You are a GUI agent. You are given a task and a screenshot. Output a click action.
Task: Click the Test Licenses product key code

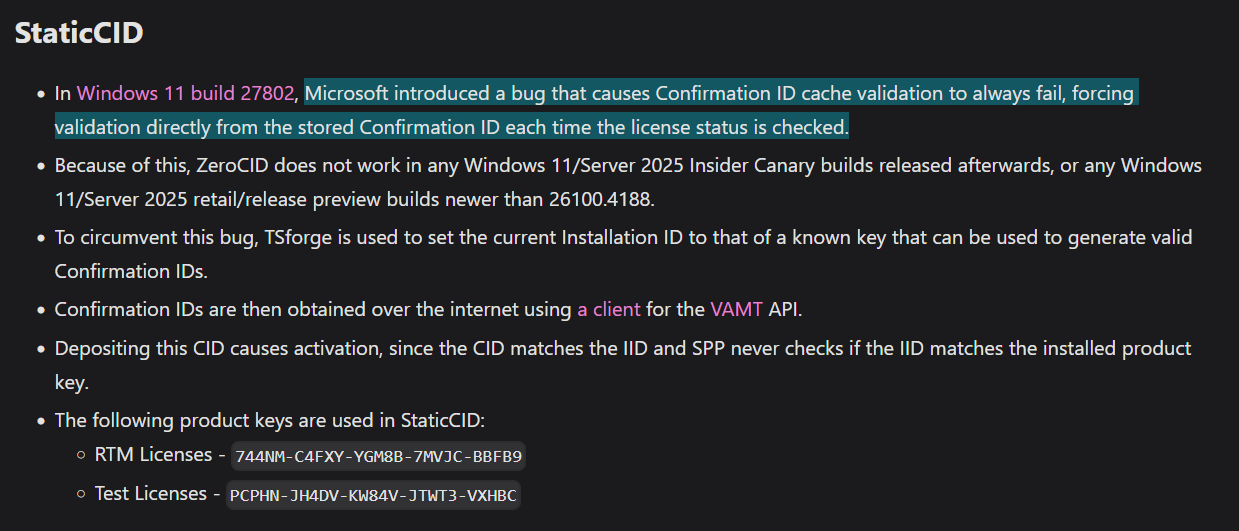pyautogui.click(x=374, y=495)
